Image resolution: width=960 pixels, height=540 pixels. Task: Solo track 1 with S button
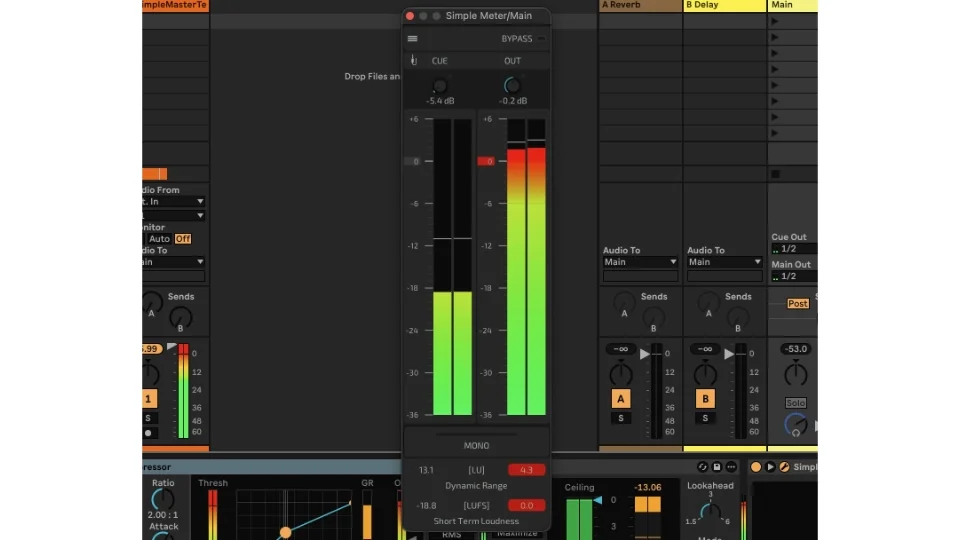(x=149, y=418)
